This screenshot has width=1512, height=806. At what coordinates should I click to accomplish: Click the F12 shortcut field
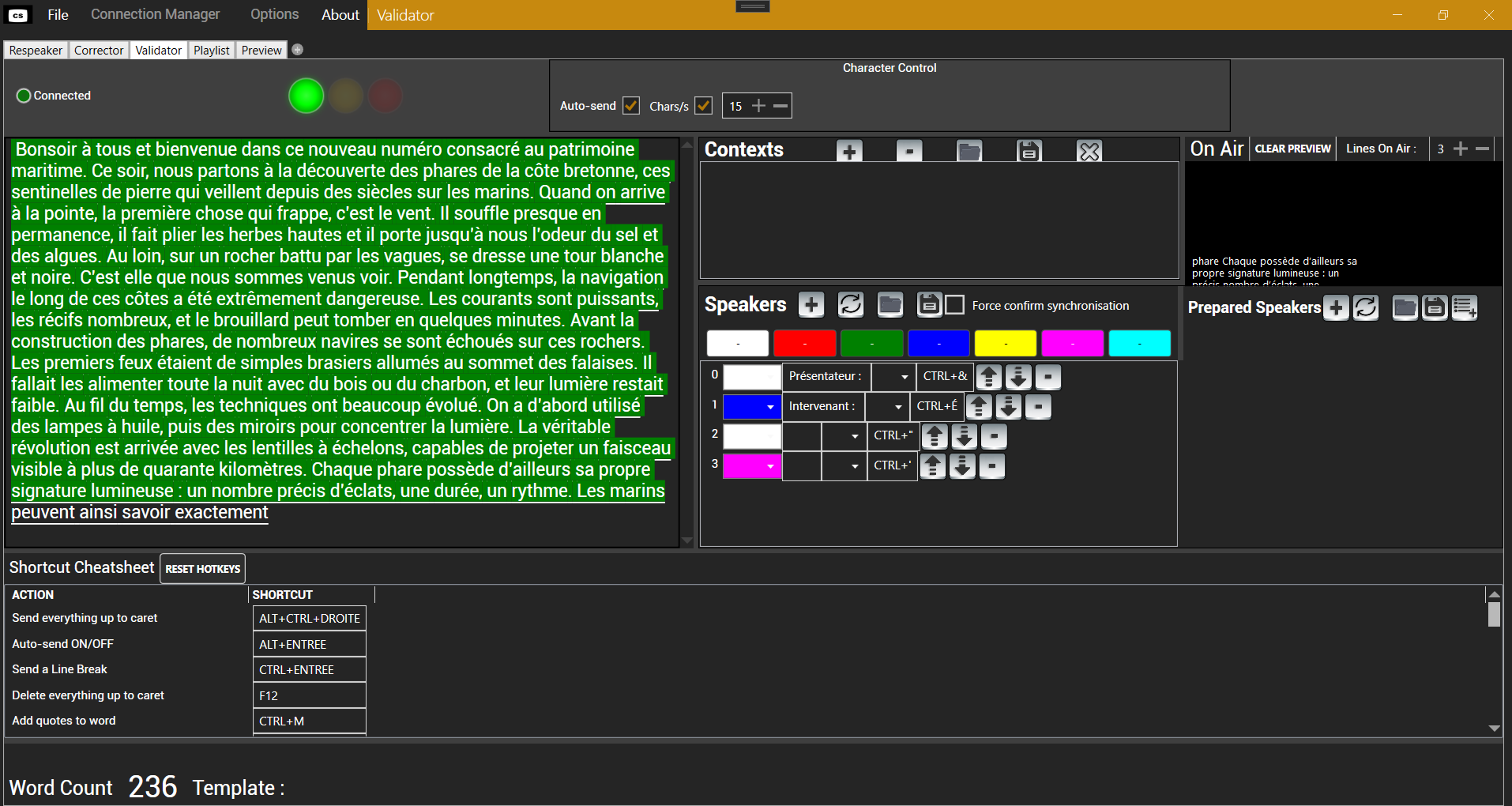(x=310, y=696)
